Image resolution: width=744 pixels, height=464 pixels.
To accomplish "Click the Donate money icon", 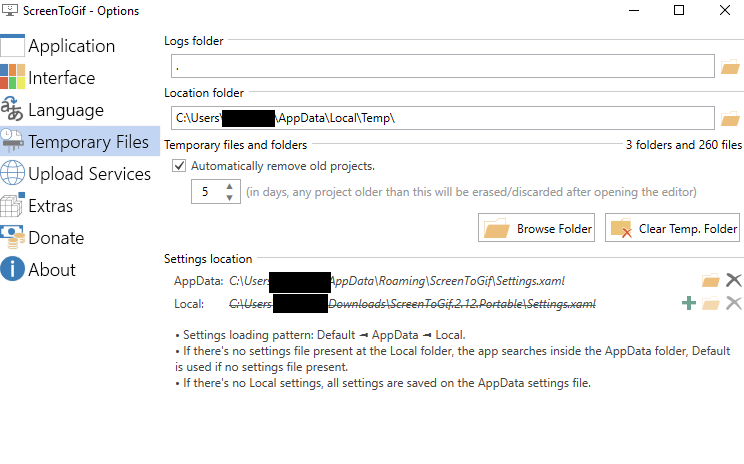I will pos(12,237).
